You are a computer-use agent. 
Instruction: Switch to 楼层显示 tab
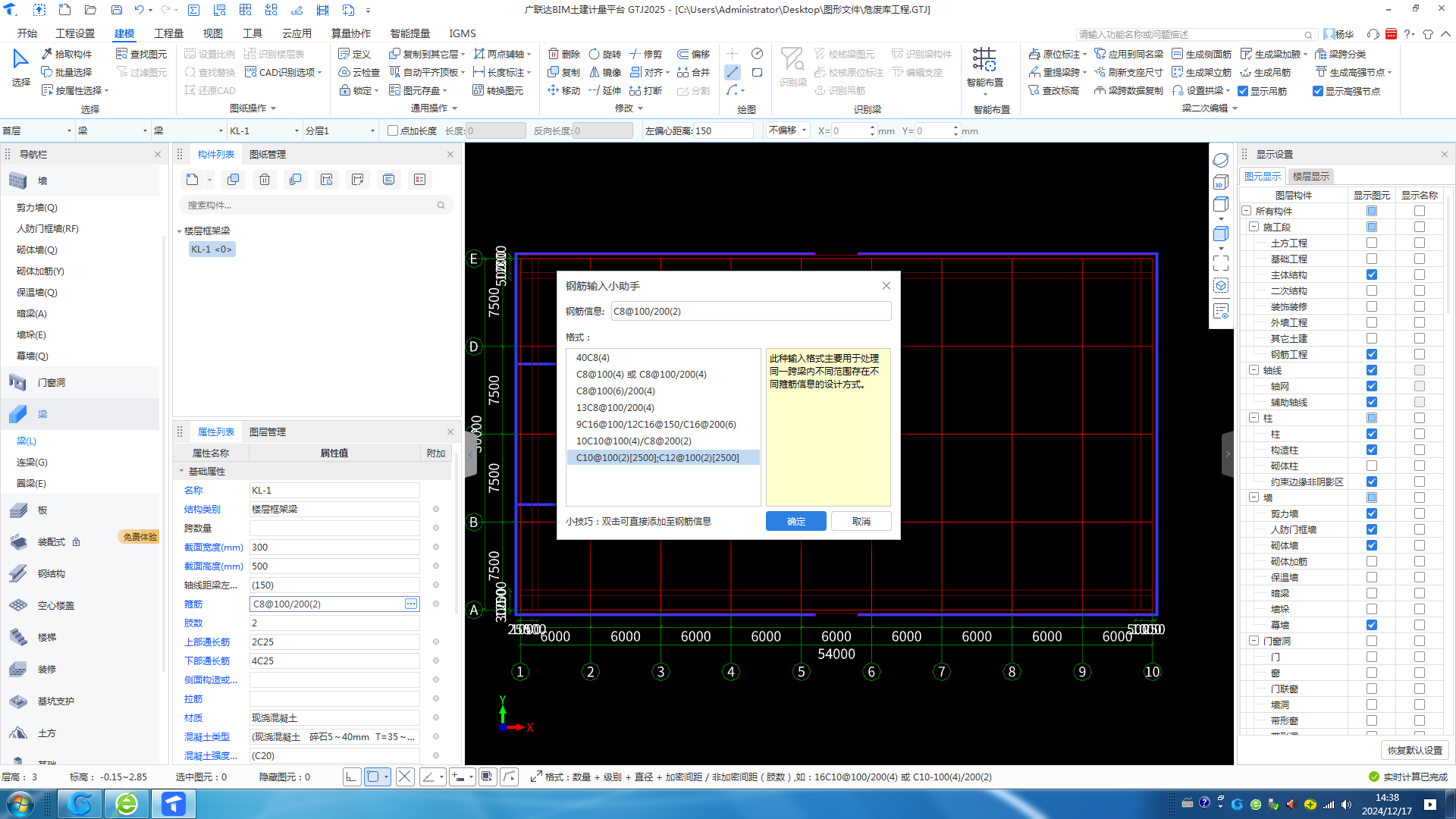1310,176
